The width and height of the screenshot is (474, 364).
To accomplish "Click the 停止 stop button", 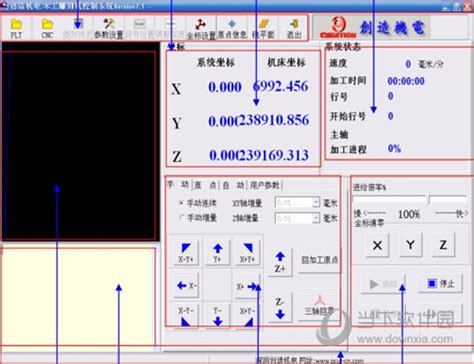I will click(440, 284).
